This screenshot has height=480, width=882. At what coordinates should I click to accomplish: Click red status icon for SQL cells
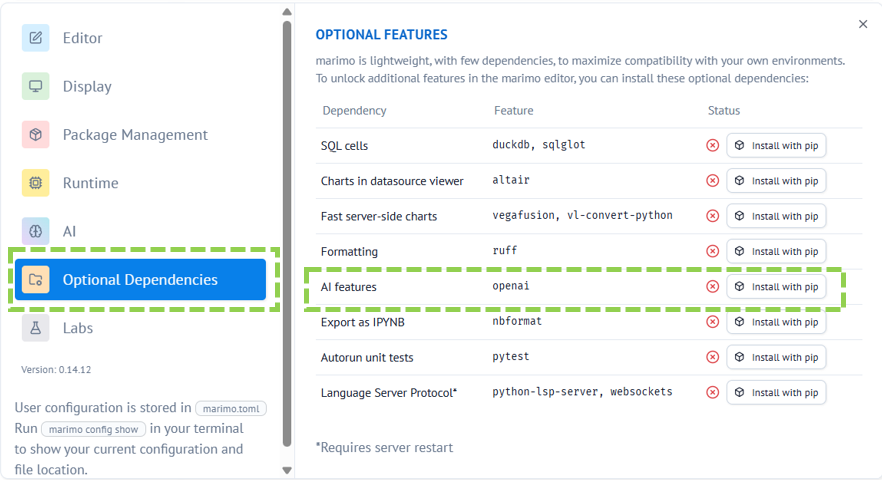point(713,146)
